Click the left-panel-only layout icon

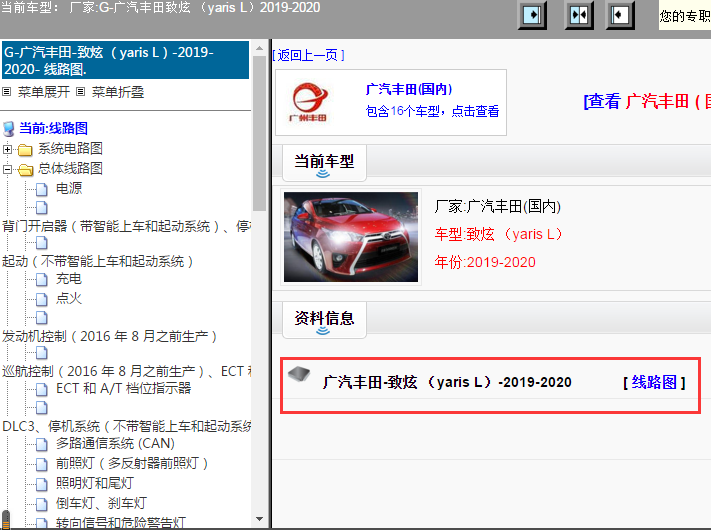point(532,15)
